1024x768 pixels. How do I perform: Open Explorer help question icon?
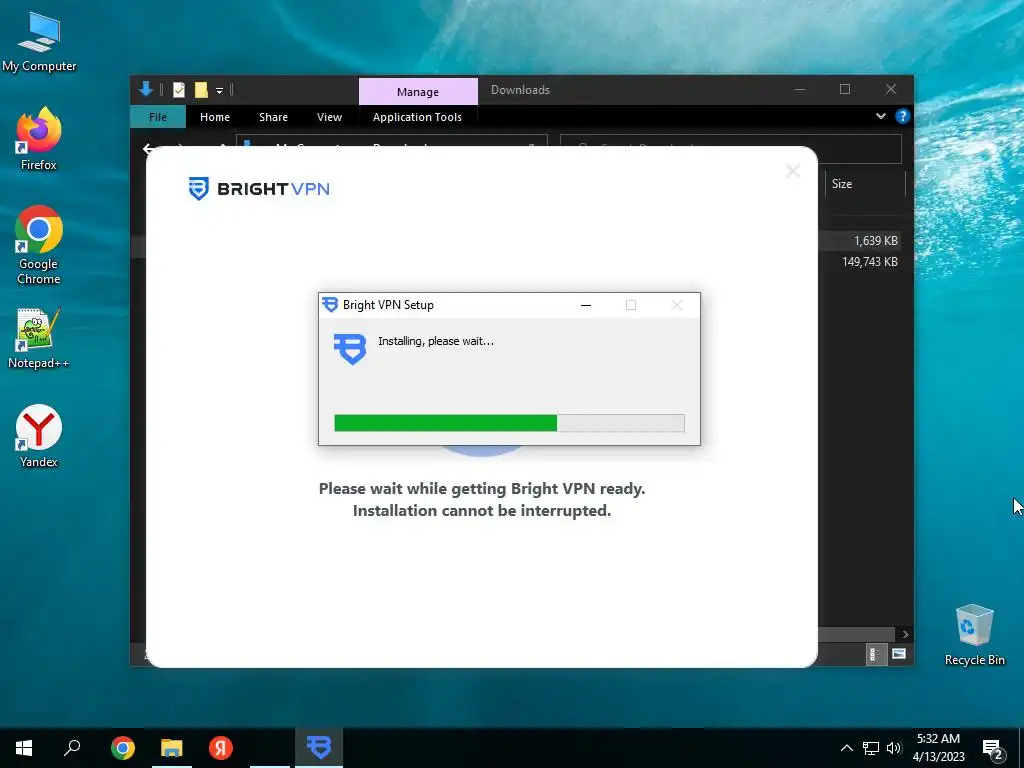903,116
